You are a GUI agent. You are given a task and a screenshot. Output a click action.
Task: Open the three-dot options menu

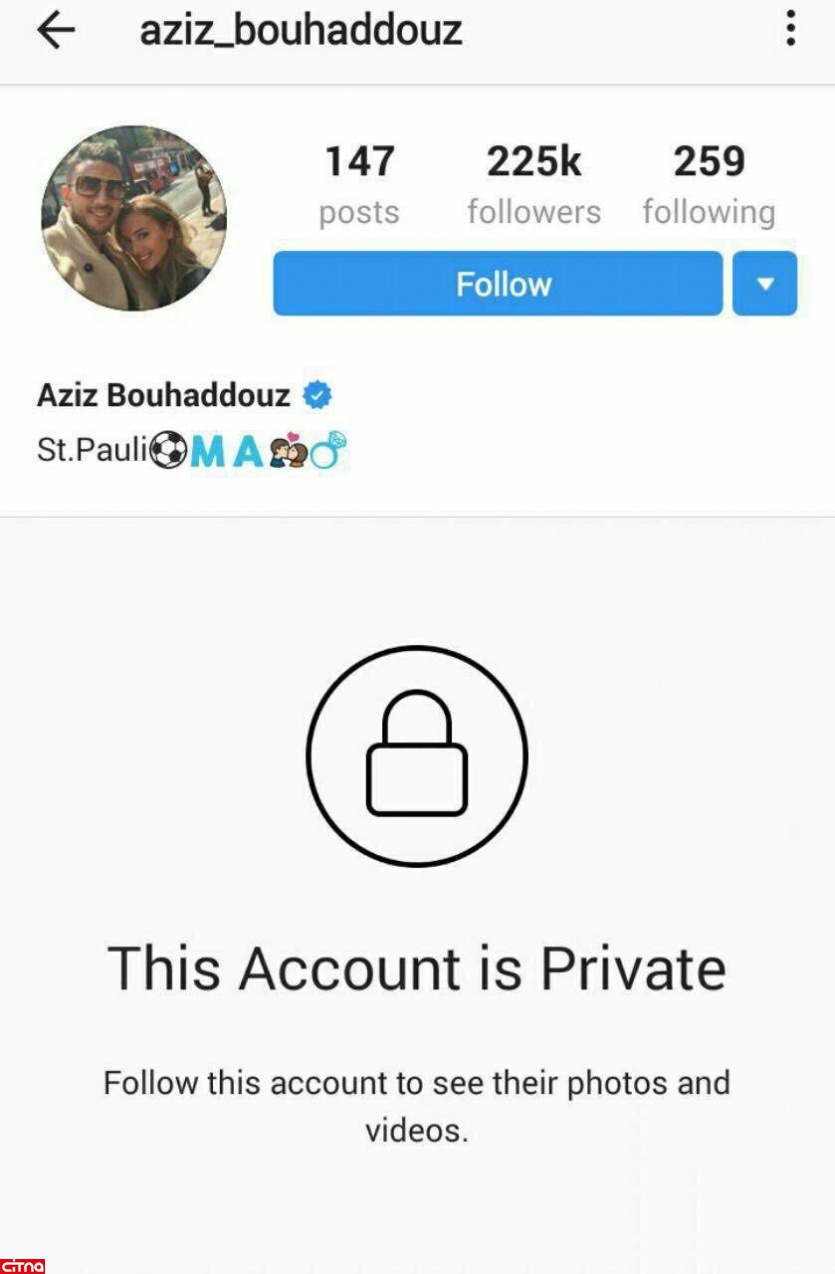tap(790, 29)
